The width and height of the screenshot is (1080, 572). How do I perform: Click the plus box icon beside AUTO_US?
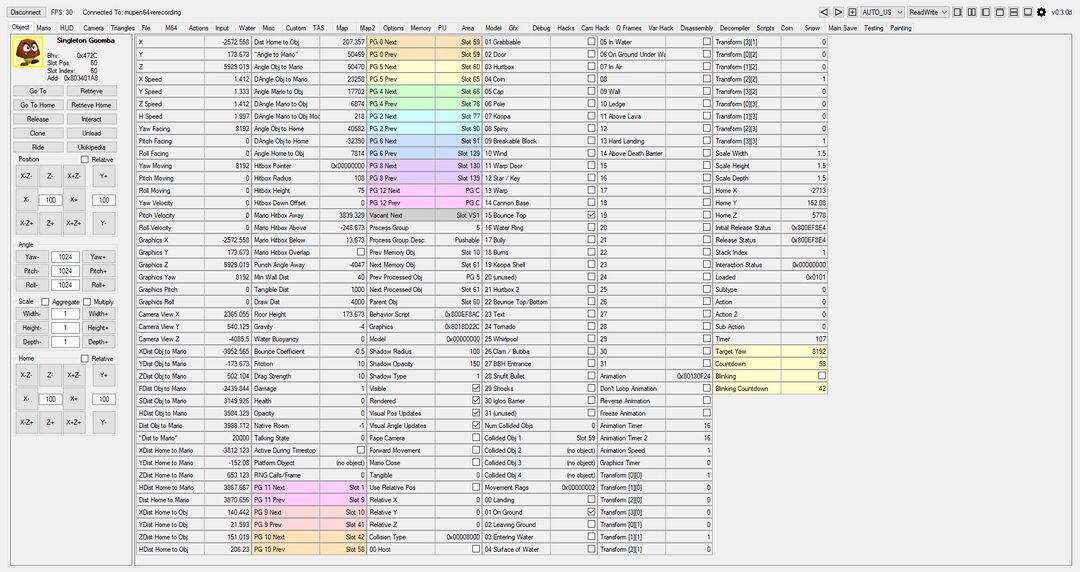click(853, 12)
